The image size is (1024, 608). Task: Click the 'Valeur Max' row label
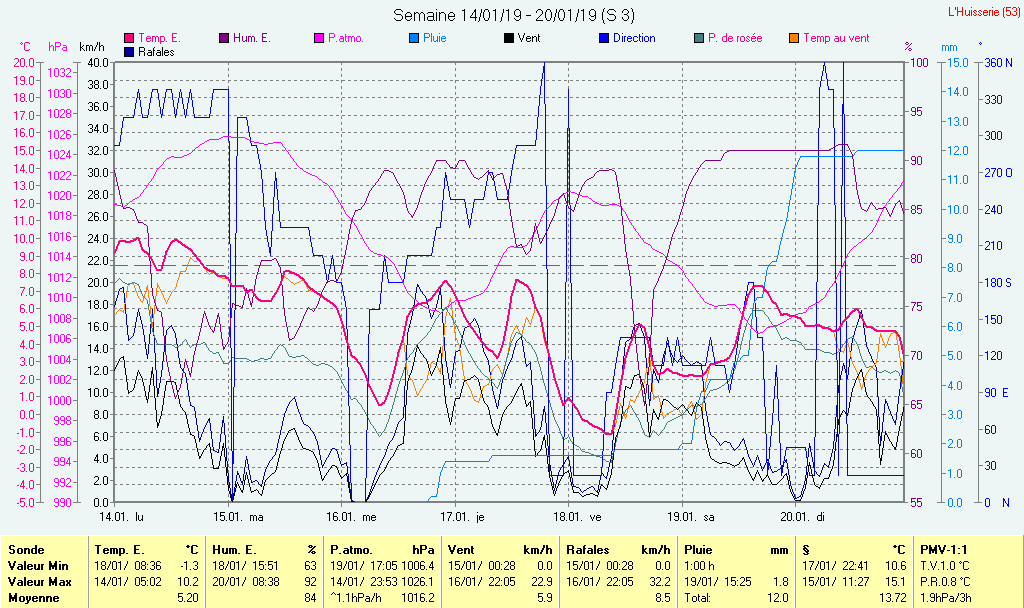point(39,582)
